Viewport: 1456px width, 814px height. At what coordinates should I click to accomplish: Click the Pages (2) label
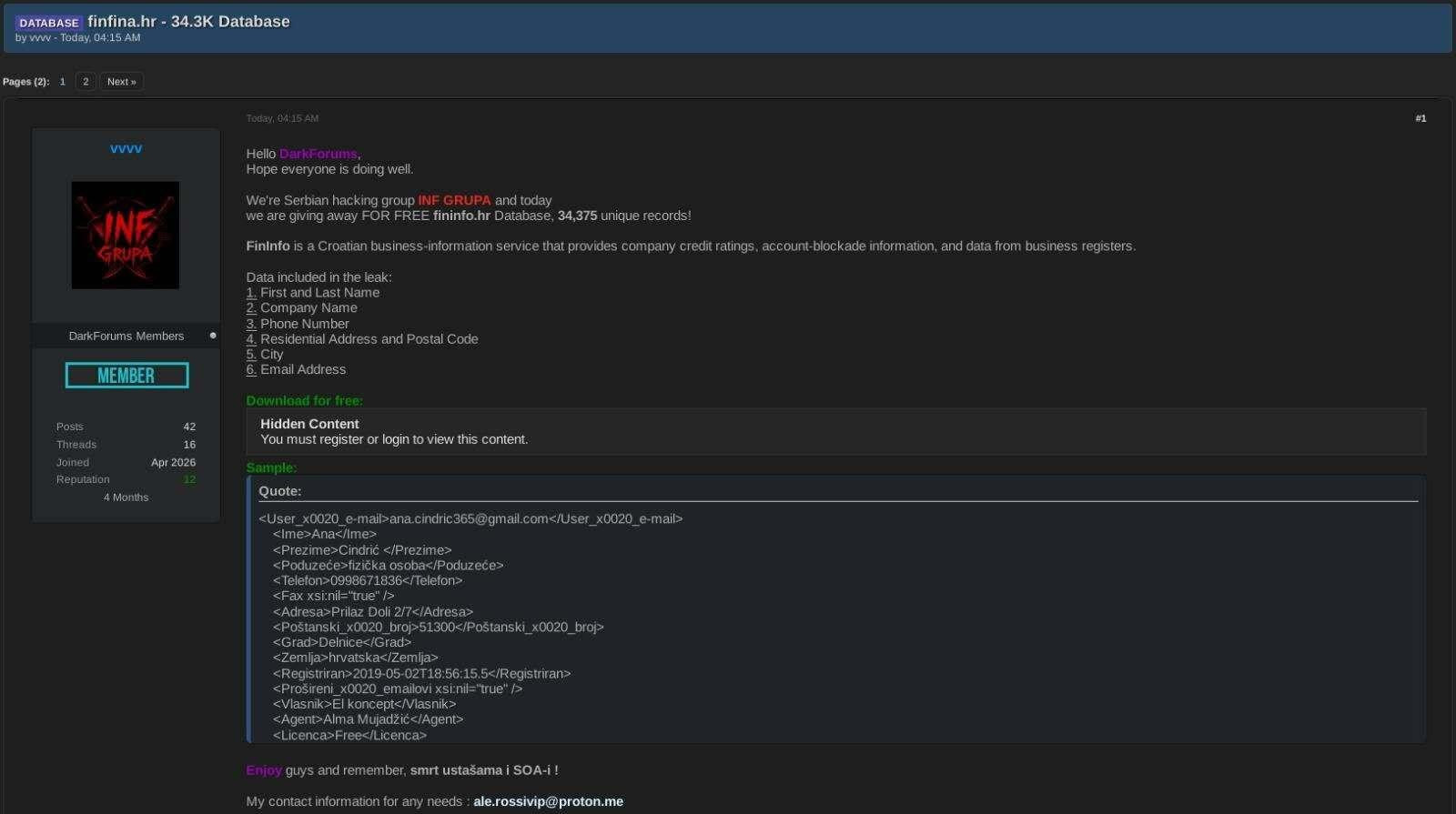[x=25, y=82]
